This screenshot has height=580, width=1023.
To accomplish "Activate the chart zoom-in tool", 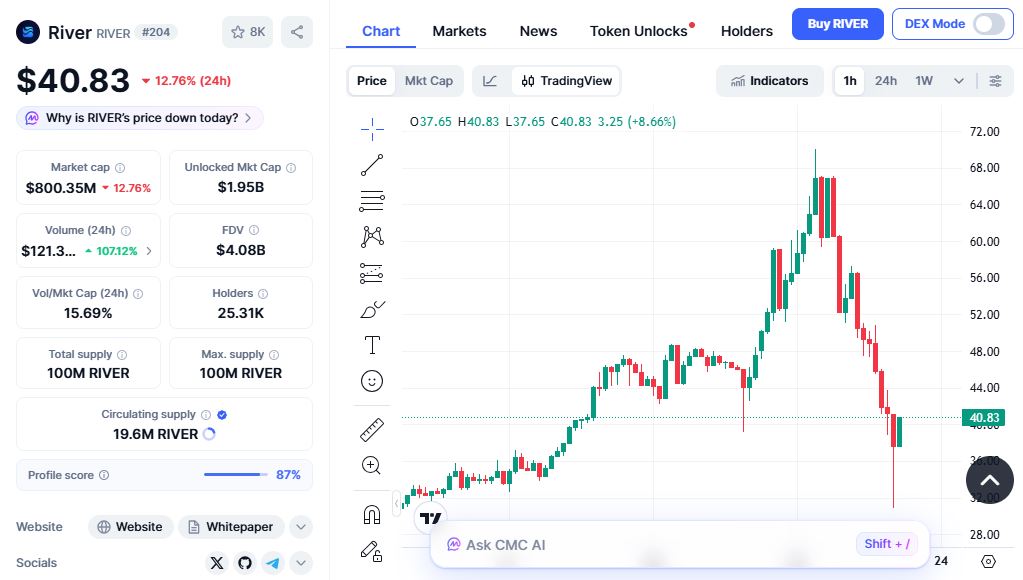I will point(372,465).
